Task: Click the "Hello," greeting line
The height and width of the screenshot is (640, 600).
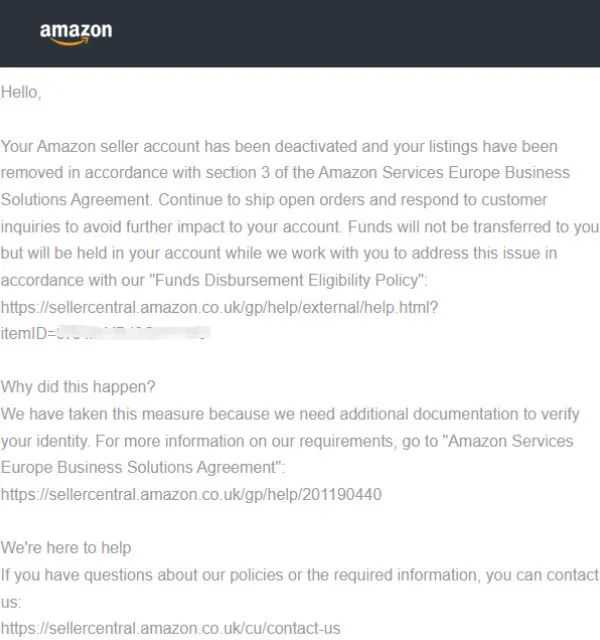Action: pos(21,93)
